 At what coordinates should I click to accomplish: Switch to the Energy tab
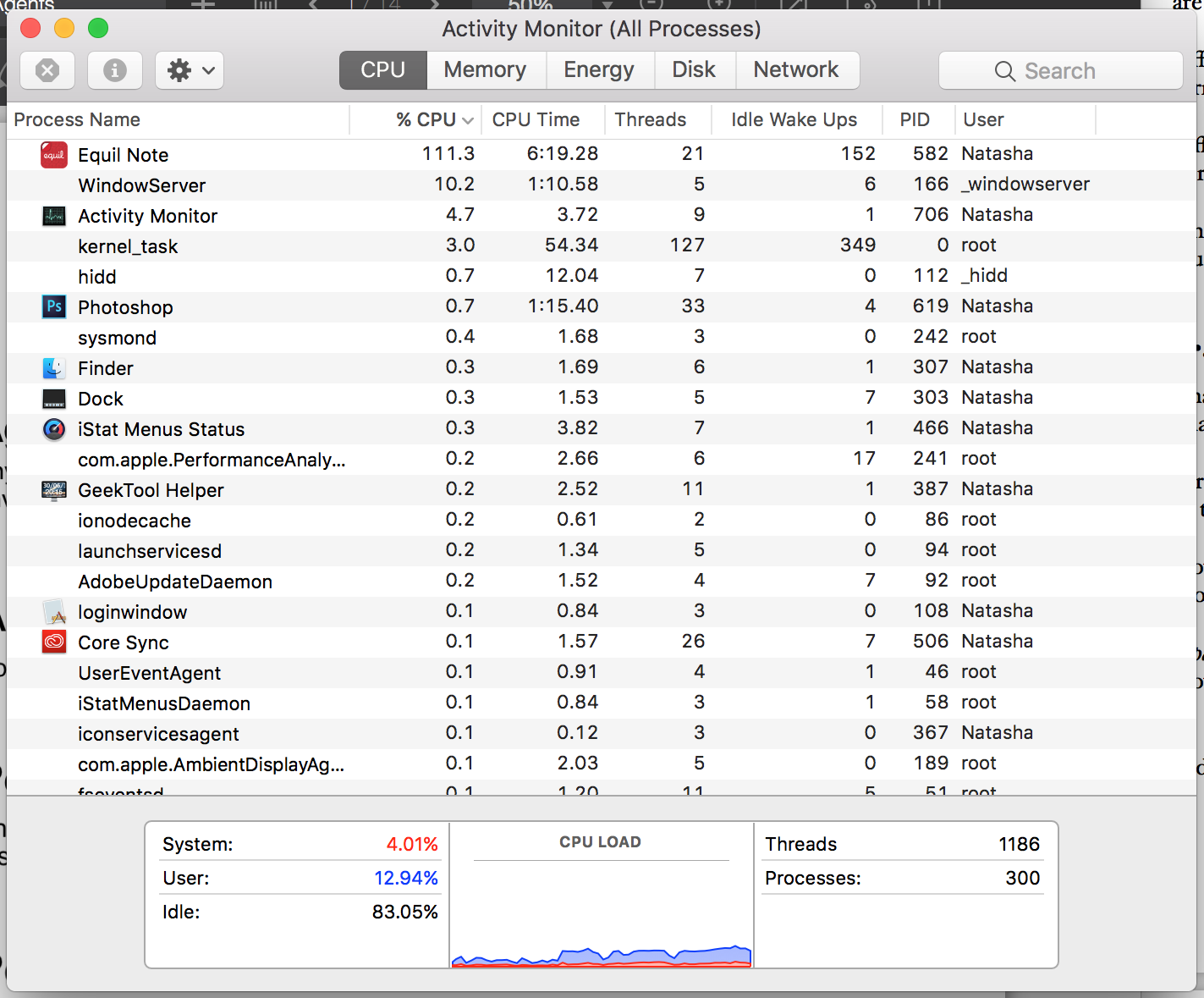(599, 69)
